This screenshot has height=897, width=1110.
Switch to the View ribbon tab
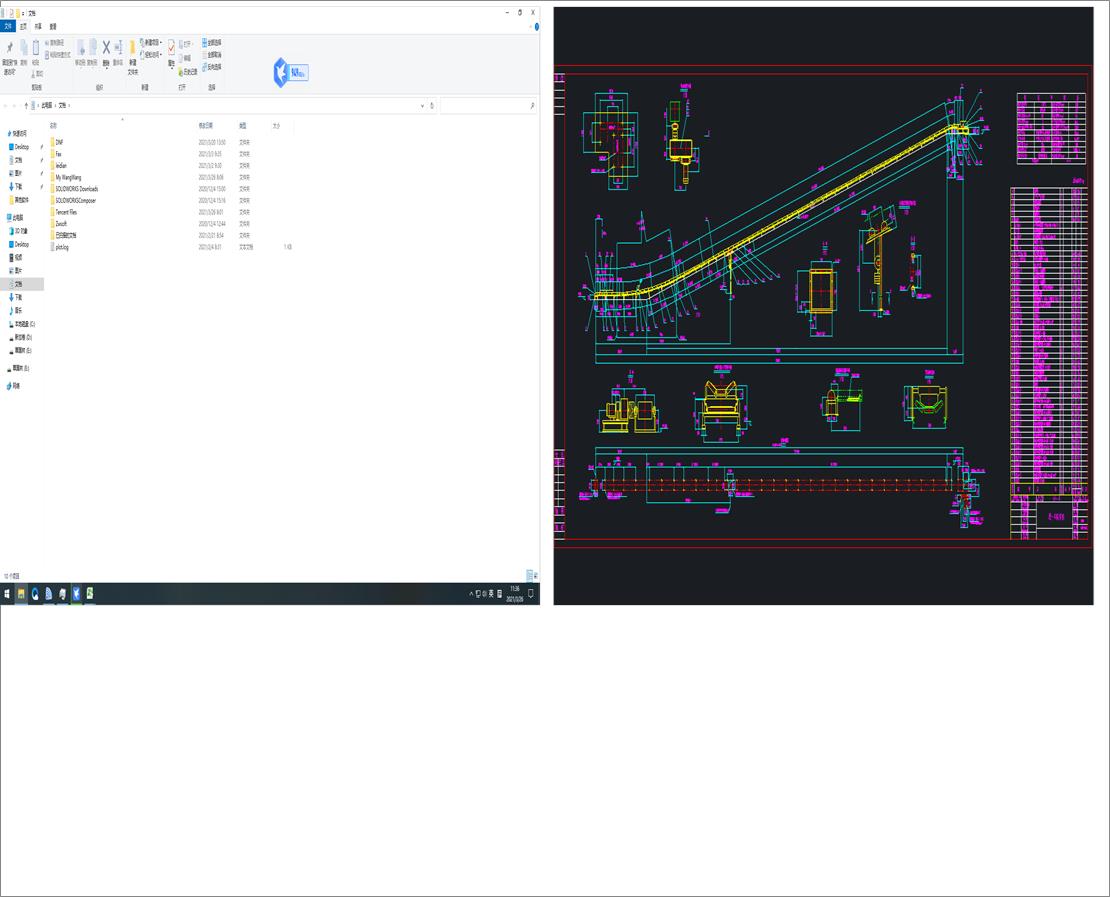[53, 26]
